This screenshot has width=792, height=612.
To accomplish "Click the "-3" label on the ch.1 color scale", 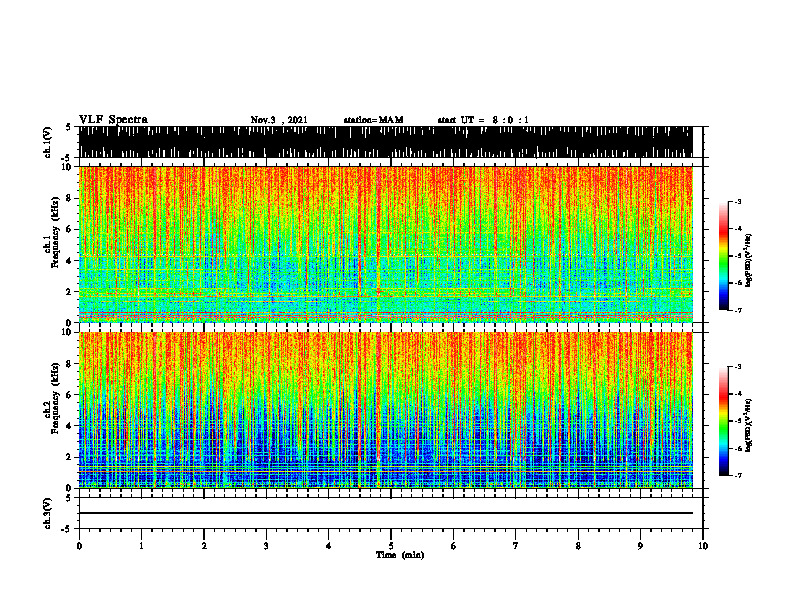I will click(x=738, y=202).
